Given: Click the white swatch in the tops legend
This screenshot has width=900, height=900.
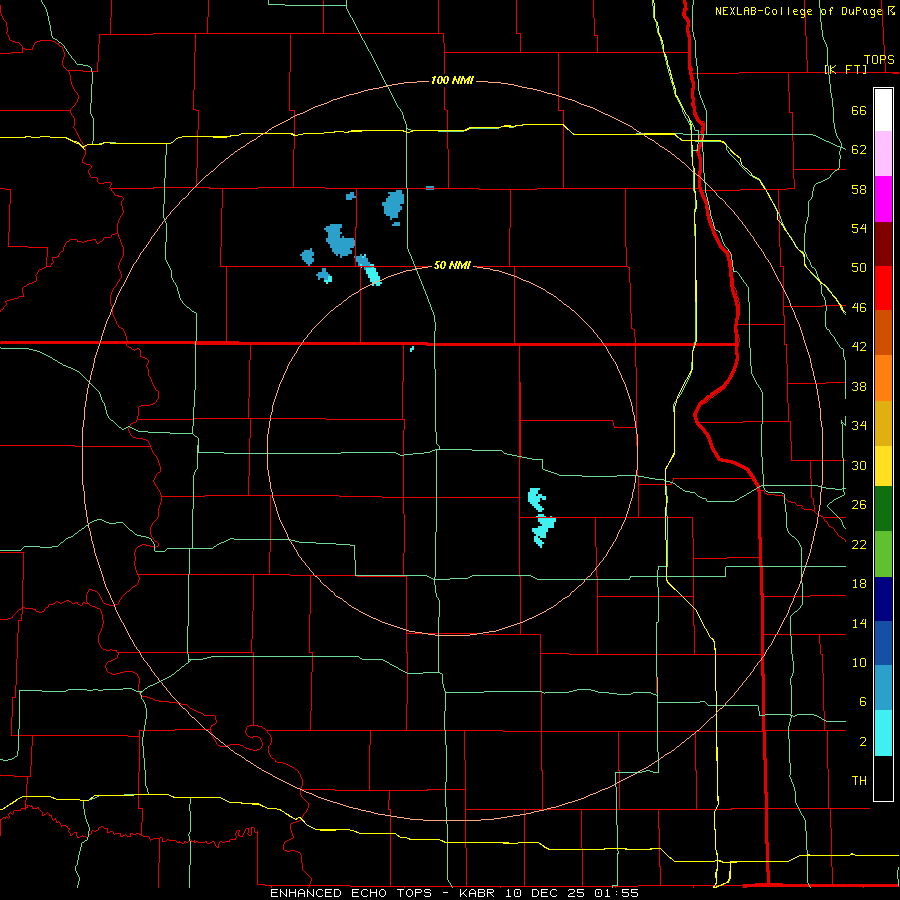Looking at the screenshot, I should tap(883, 110).
